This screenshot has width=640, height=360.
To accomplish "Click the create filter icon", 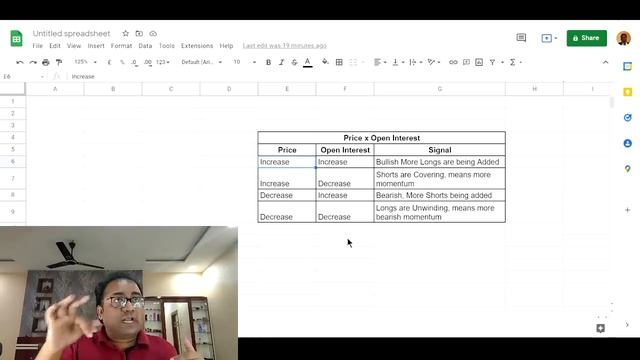I will pyautogui.click(x=493, y=62).
